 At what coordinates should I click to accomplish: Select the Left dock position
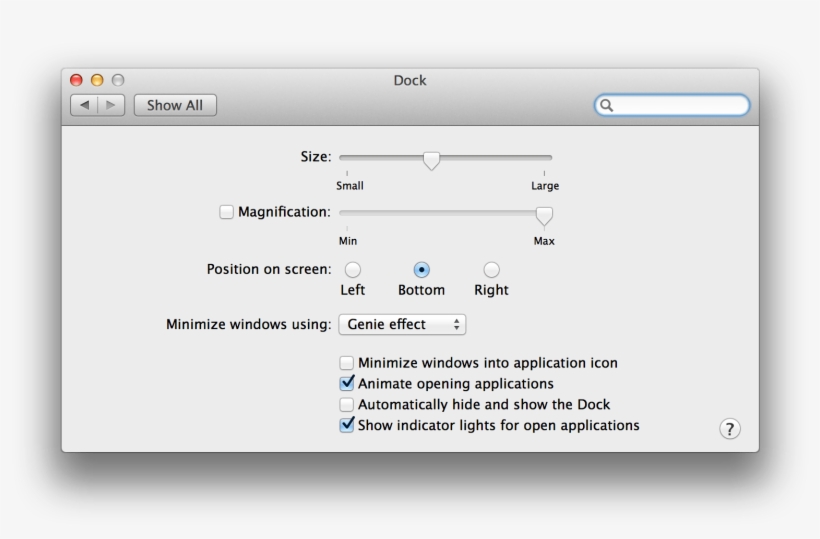point(352,270)
